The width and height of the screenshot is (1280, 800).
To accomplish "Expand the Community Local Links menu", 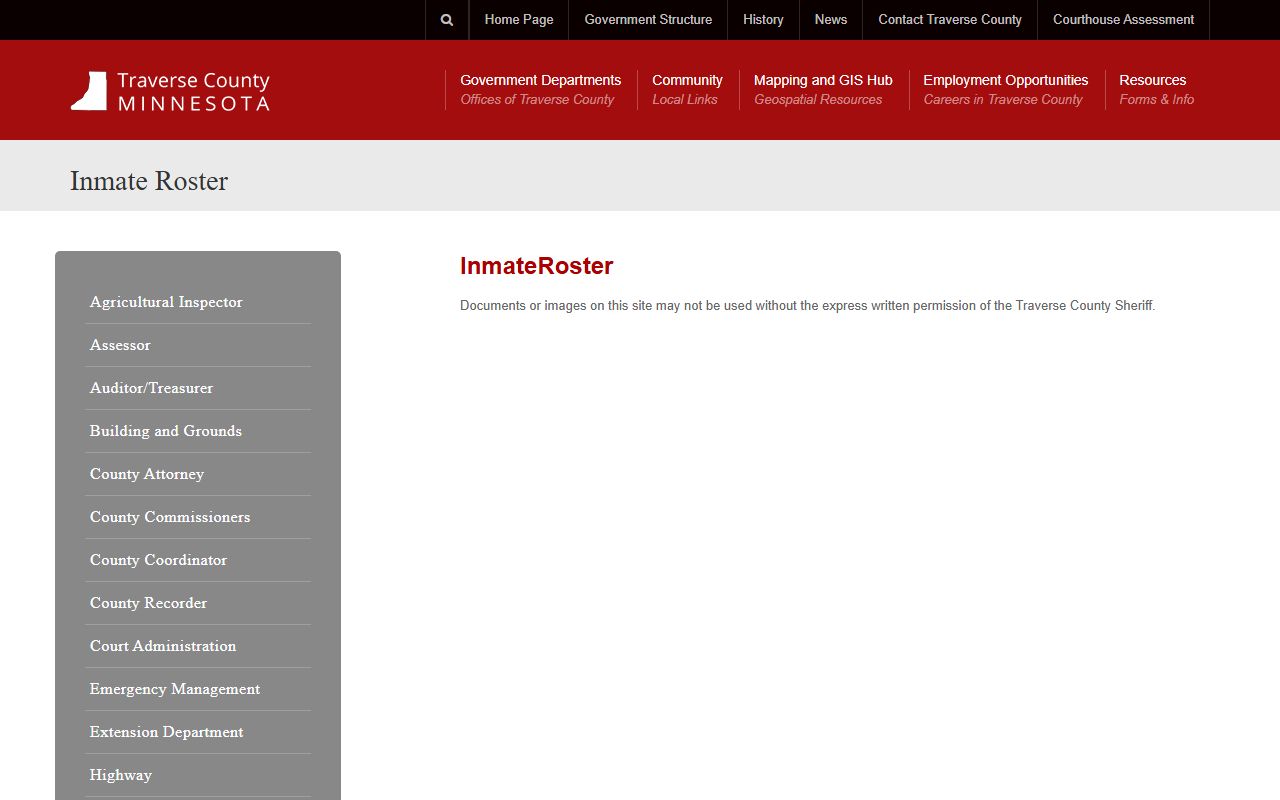I will coord(687,89).
